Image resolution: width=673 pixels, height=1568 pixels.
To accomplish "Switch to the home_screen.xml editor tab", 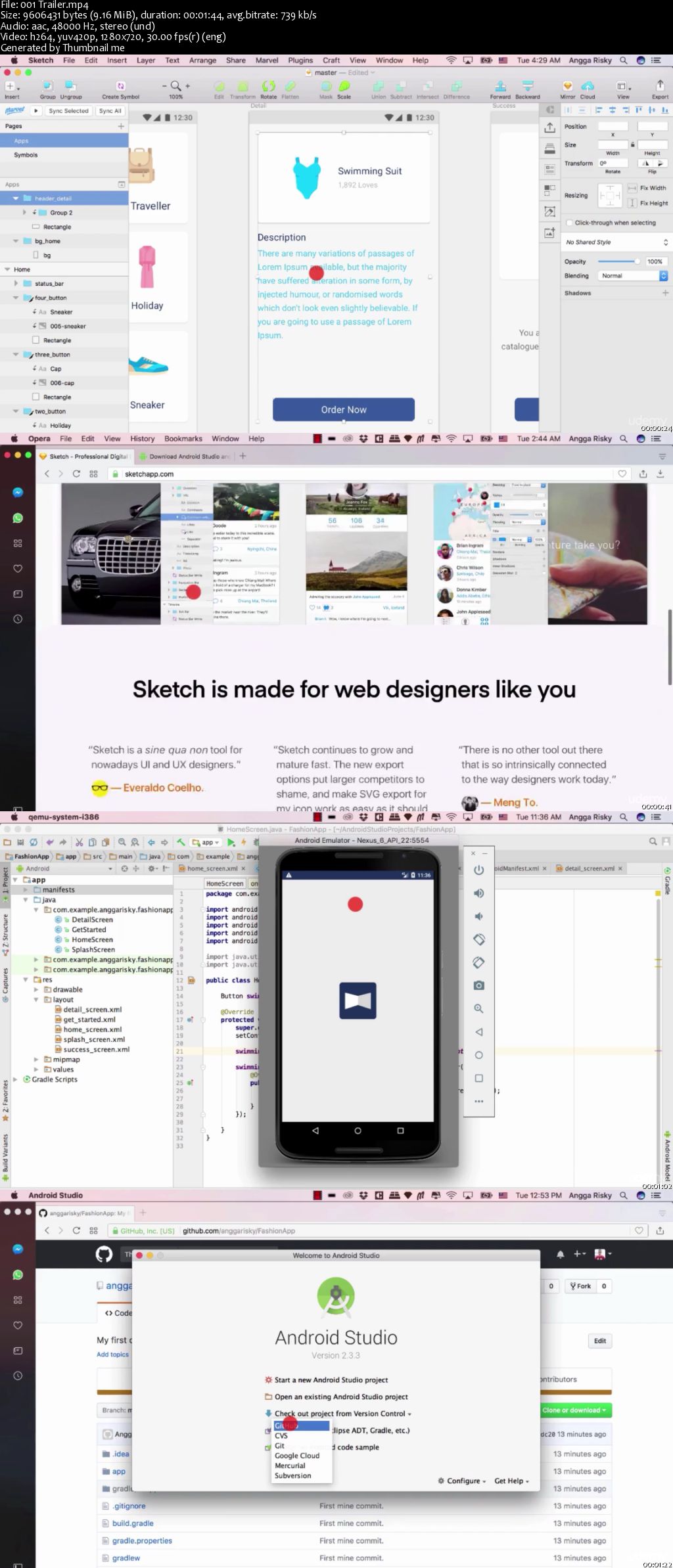I will 211,868.
